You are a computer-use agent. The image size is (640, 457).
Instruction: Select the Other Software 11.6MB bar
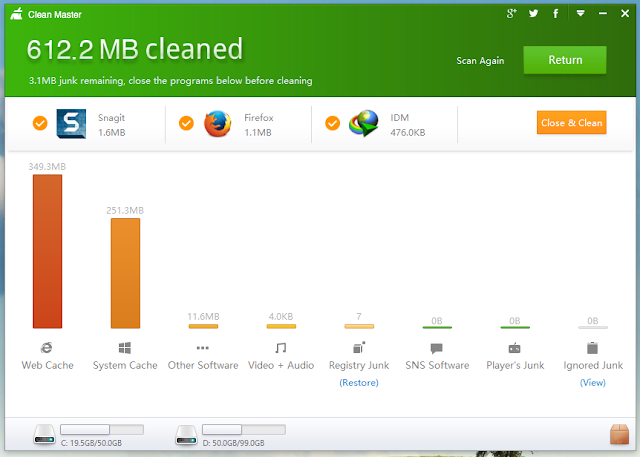pyautogui.click(x=203, y=326)
